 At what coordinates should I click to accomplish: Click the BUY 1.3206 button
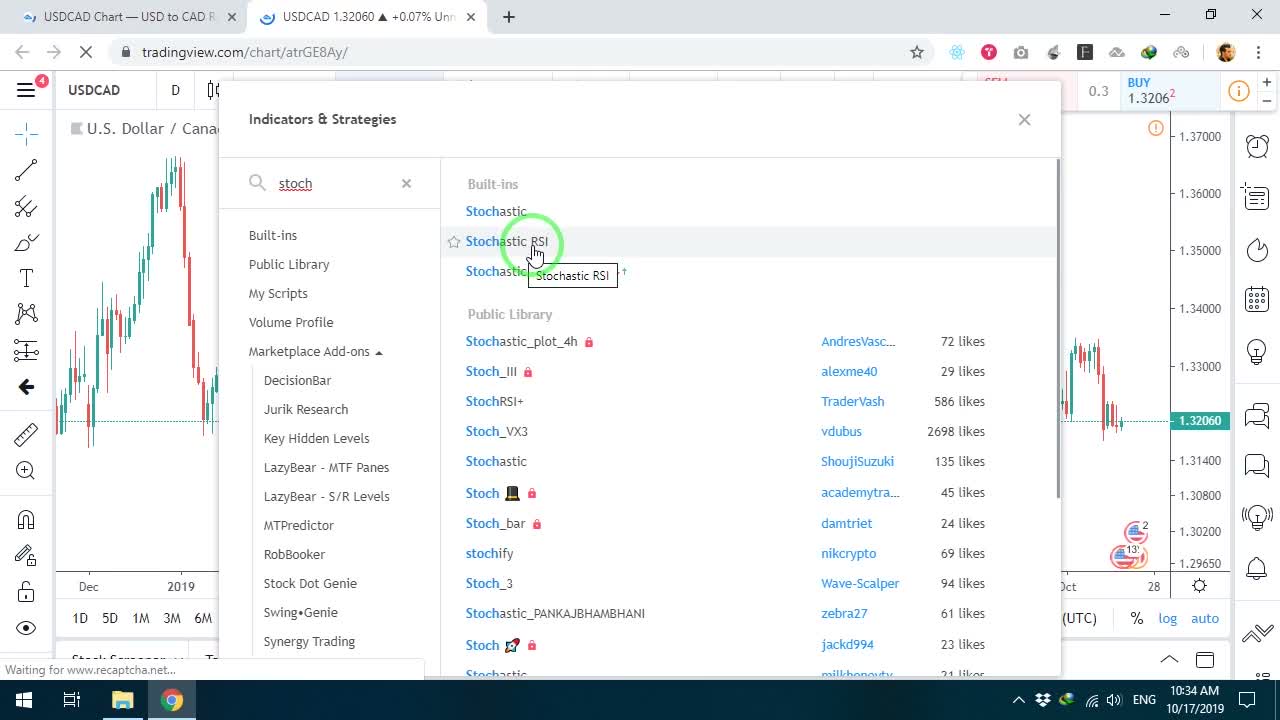coord(1169,90)
